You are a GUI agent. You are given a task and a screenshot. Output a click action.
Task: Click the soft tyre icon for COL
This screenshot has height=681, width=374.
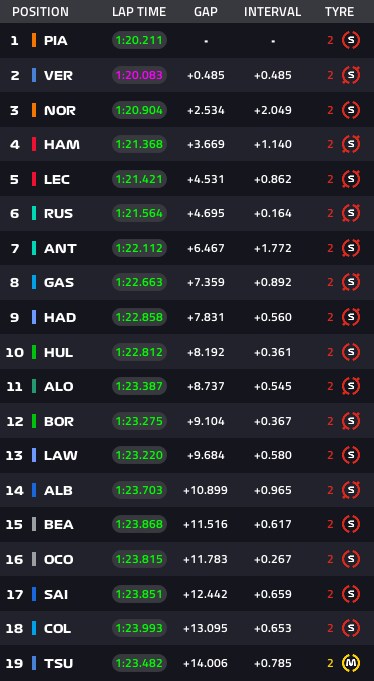coord(351,628)
